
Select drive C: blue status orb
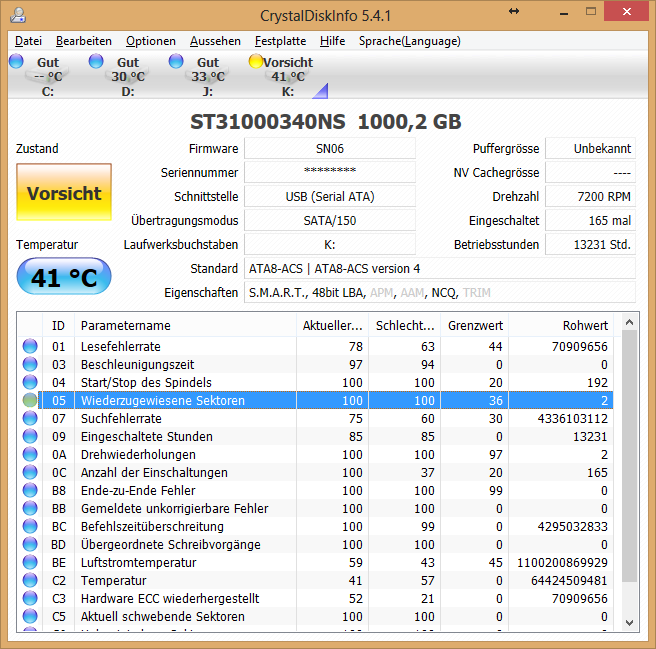16,61
